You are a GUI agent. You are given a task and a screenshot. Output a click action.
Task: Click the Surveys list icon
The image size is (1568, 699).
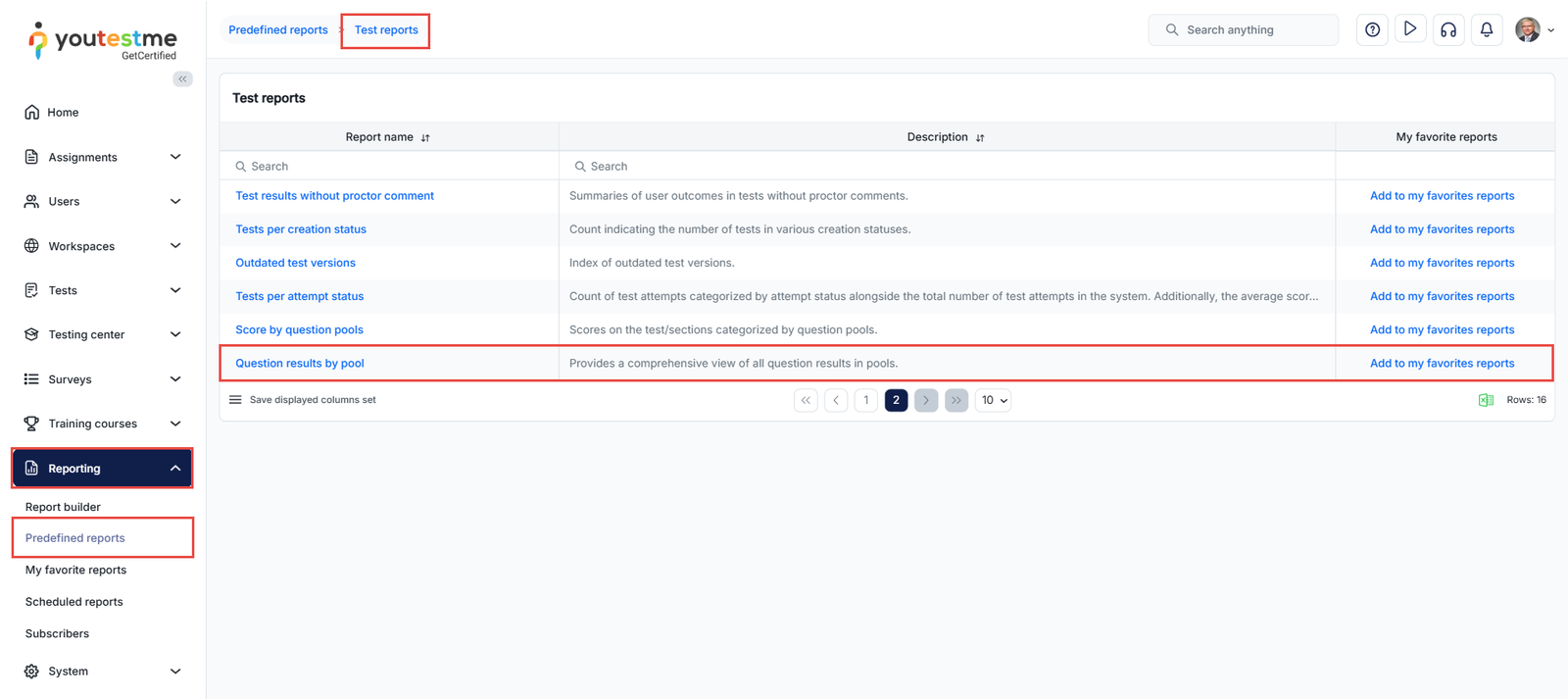coord(31,379)
